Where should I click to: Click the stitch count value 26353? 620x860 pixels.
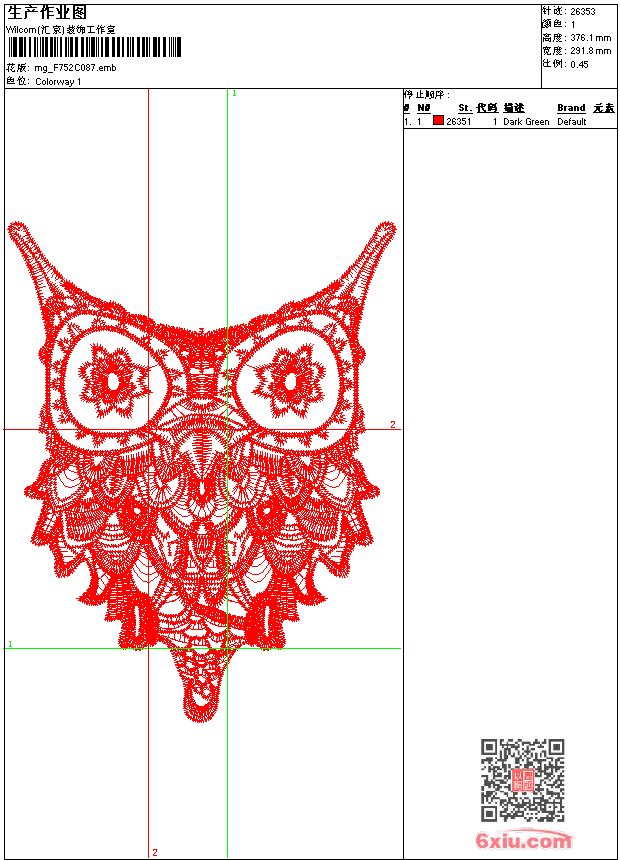(x=582, y=12)
